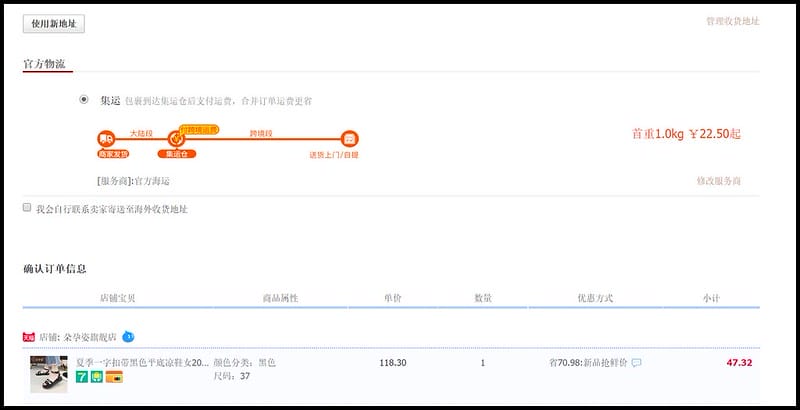Viewport: 800px width, 410px height.
Task: Click the subtotal 47.32
Action: pos(739,363)
